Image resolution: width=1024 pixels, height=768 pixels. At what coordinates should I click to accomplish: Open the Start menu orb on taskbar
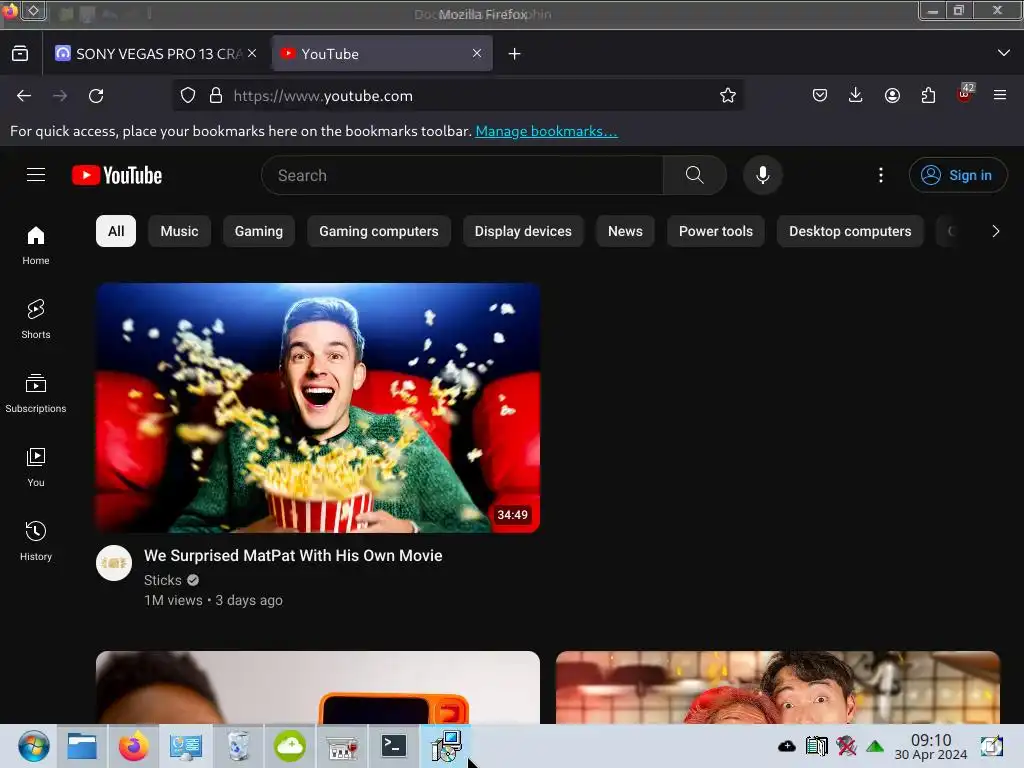coord(33,746)
